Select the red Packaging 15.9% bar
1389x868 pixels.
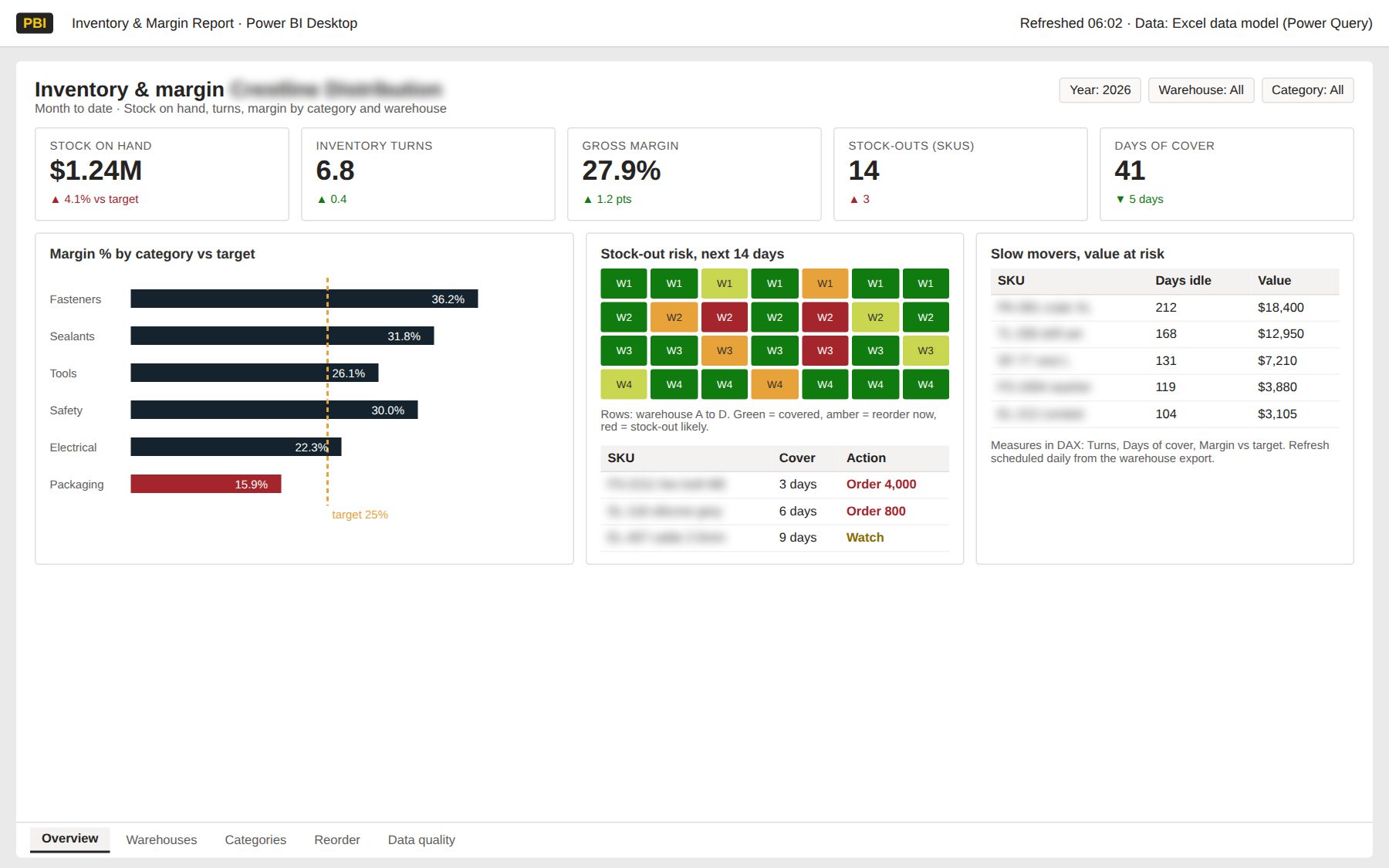206,484
